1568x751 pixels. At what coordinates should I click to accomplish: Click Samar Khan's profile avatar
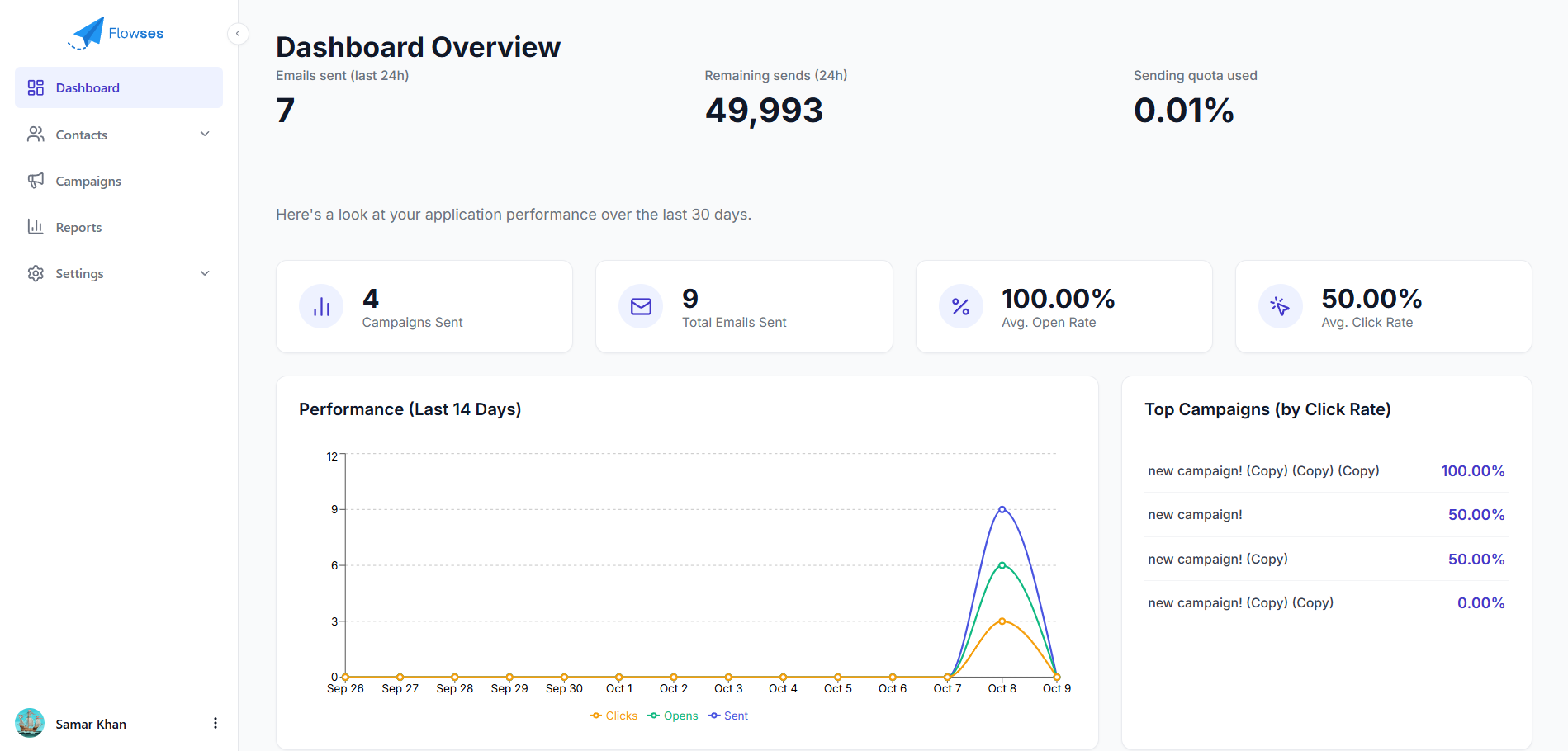(31, 723)
